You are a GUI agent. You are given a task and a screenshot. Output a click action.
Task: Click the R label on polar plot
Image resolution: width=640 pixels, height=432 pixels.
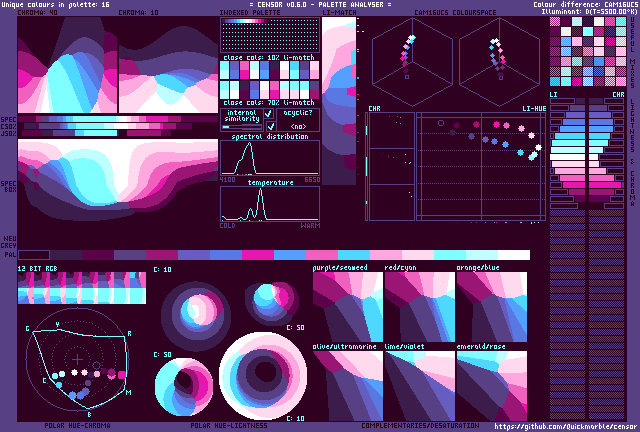[x=129, y=334]
